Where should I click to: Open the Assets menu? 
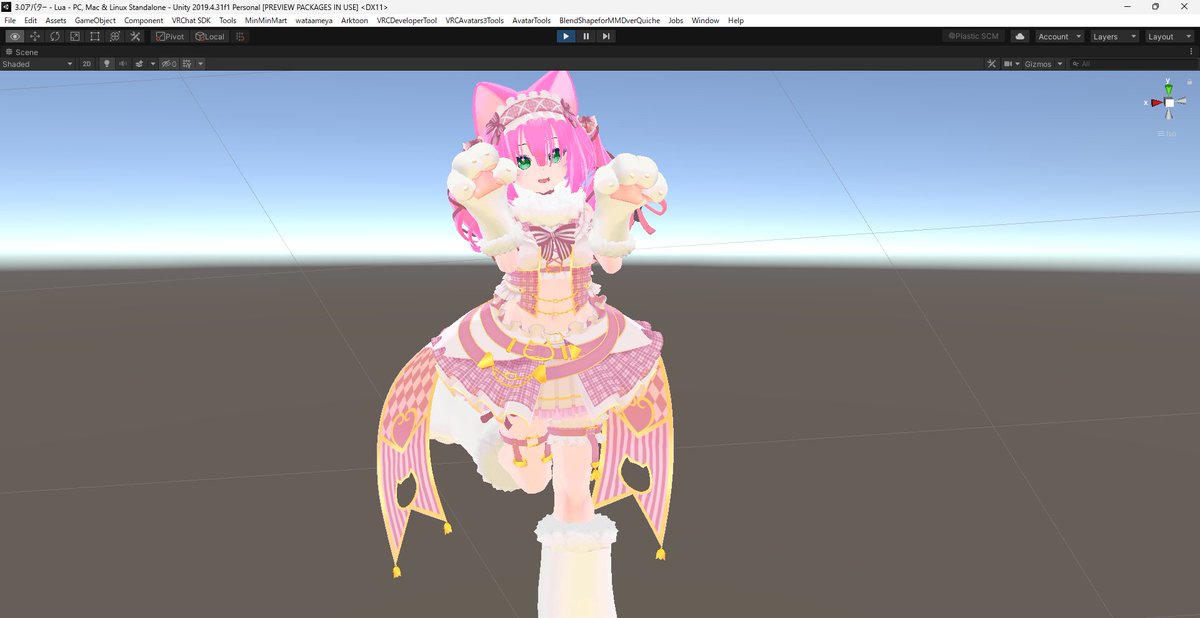coord(56,20)
